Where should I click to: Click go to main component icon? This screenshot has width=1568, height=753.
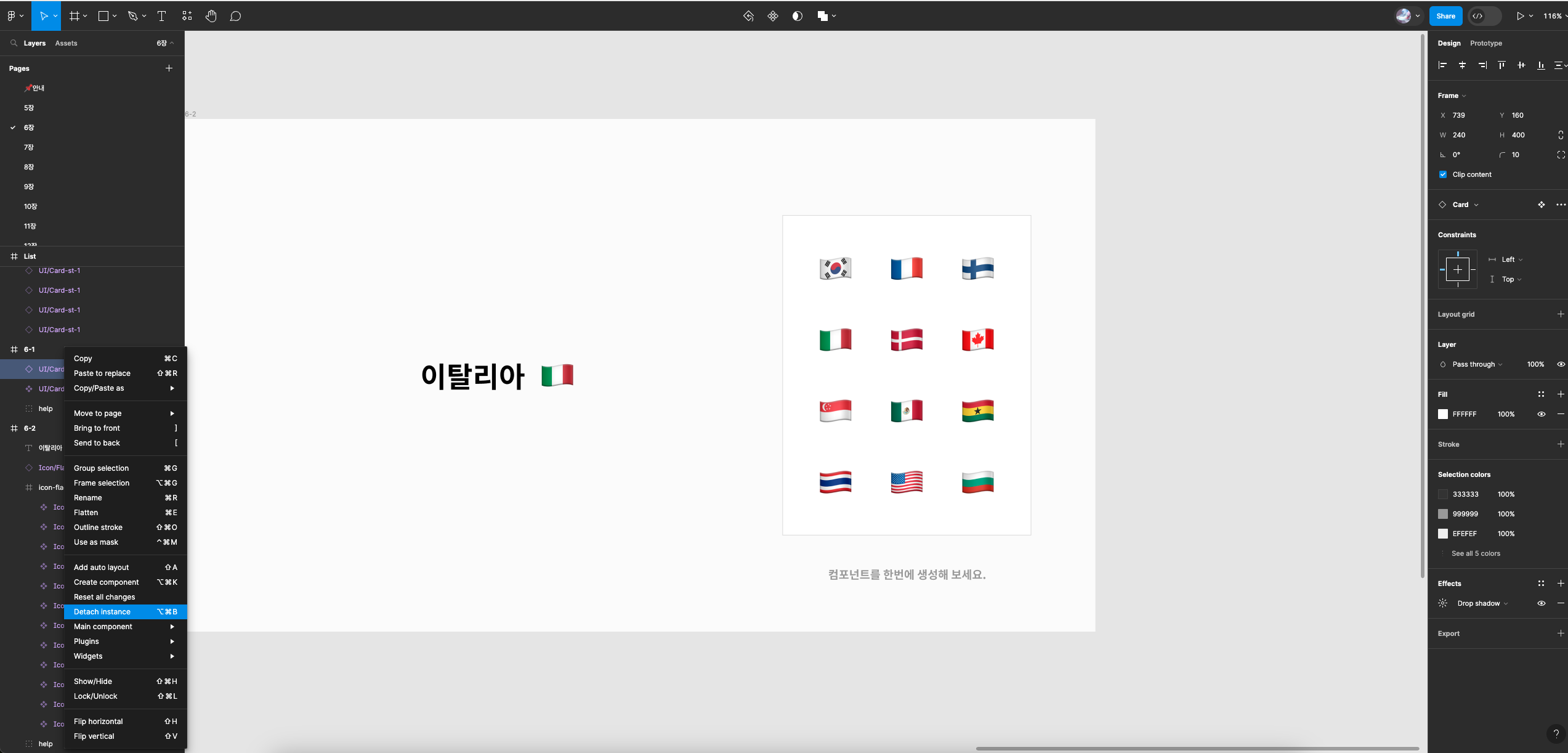point(1541,205)
